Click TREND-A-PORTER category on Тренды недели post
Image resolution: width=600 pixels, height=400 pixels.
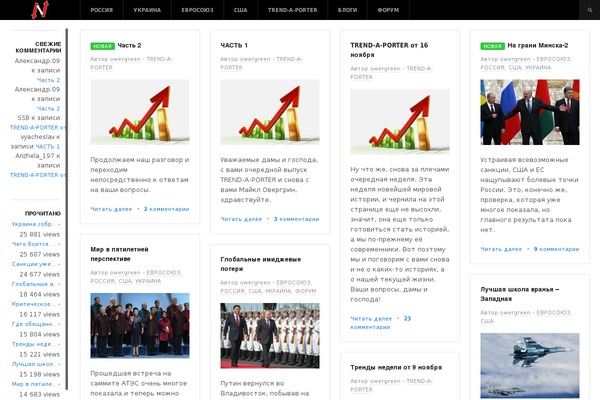(x=391, y=385)
